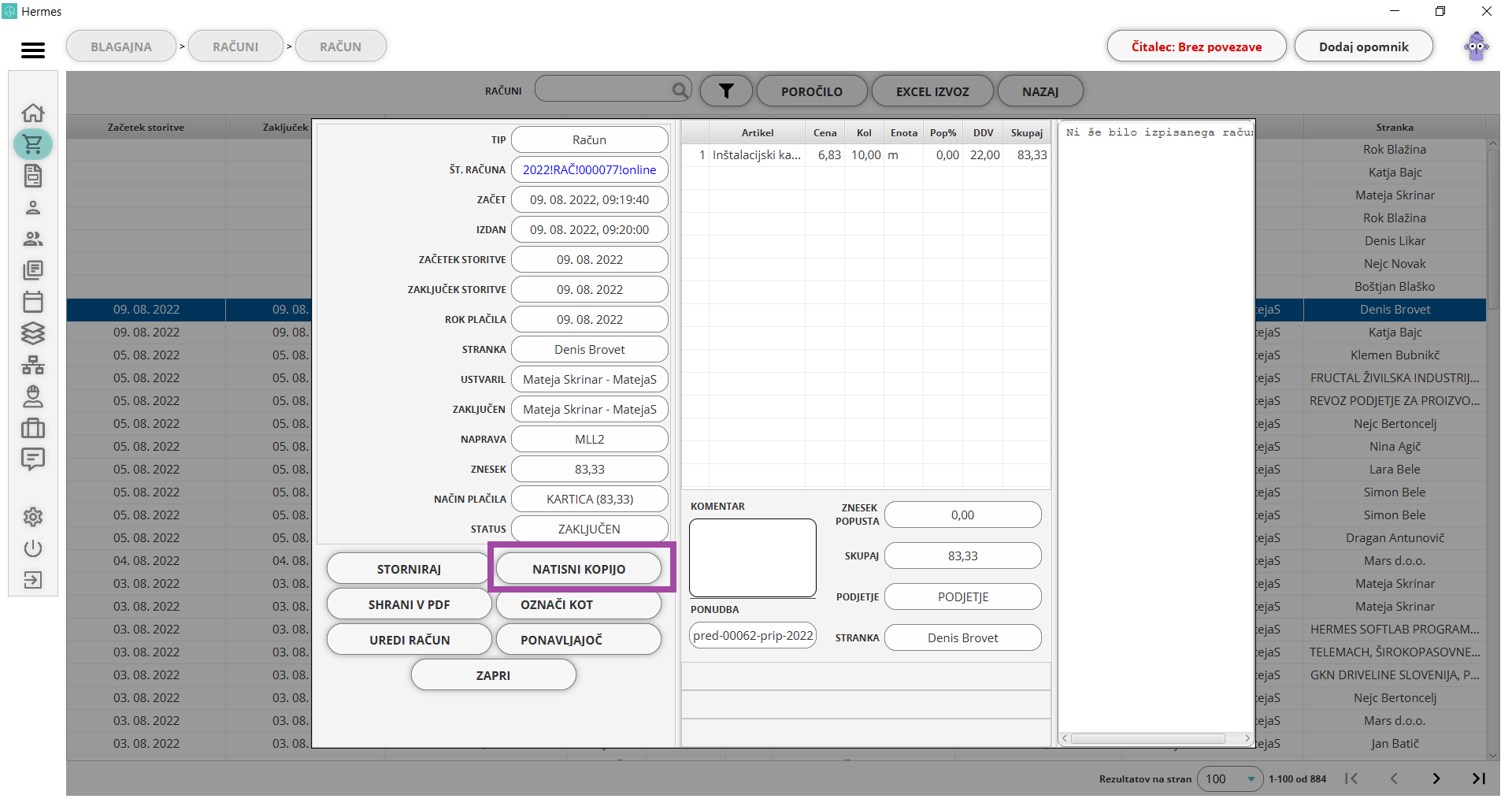Open the shopping cart sidebar icon
The image size is (1512, 810).
[x=33, y=144]
